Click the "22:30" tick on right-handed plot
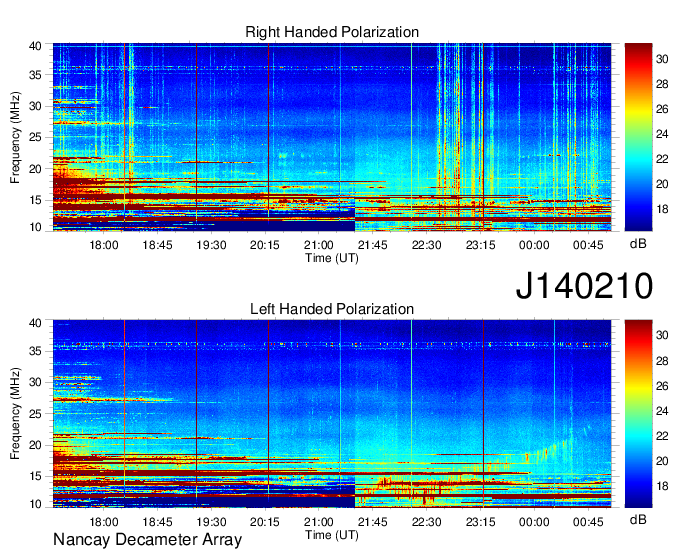 (x=426, y=245)
